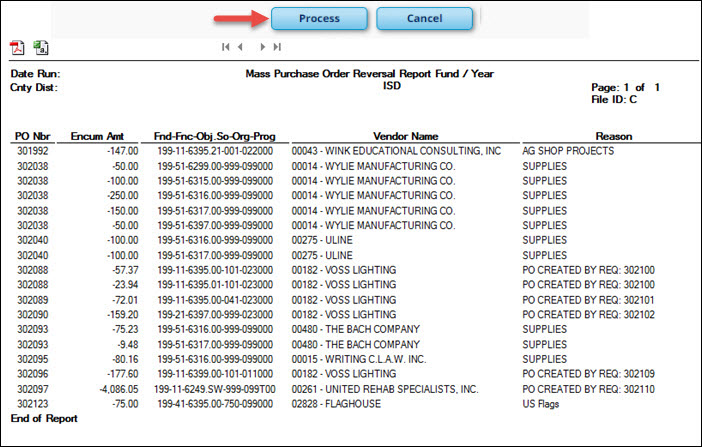Select account code 199-41-6395.00-750-099000
This screenshot has height=447, width=702.
click(x=215, y=404)
